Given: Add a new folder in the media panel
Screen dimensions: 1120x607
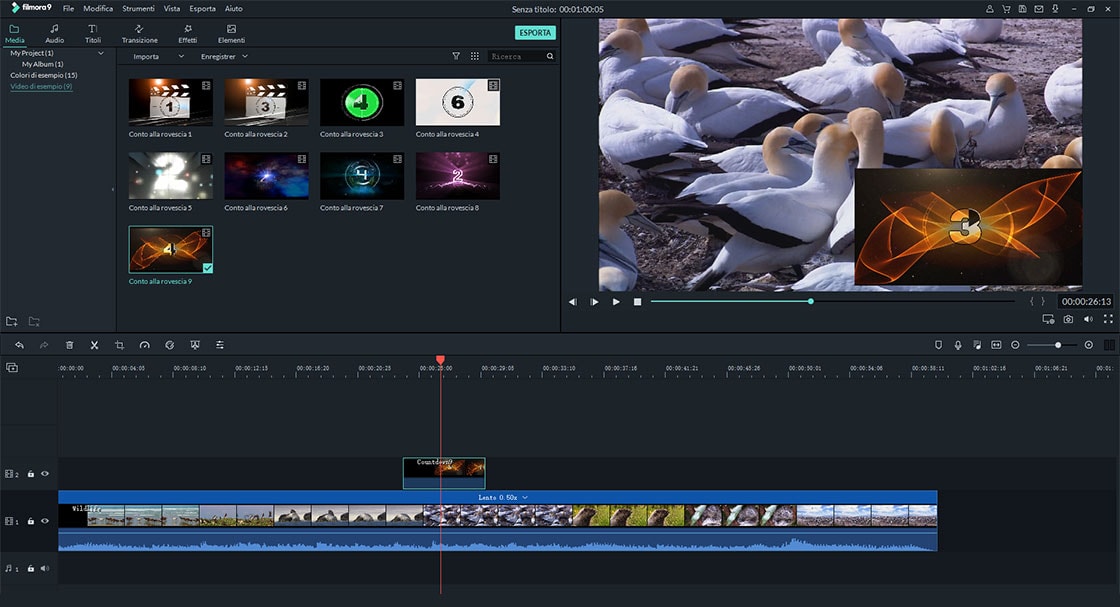Looking at the screenshot, I should point(11,321).
